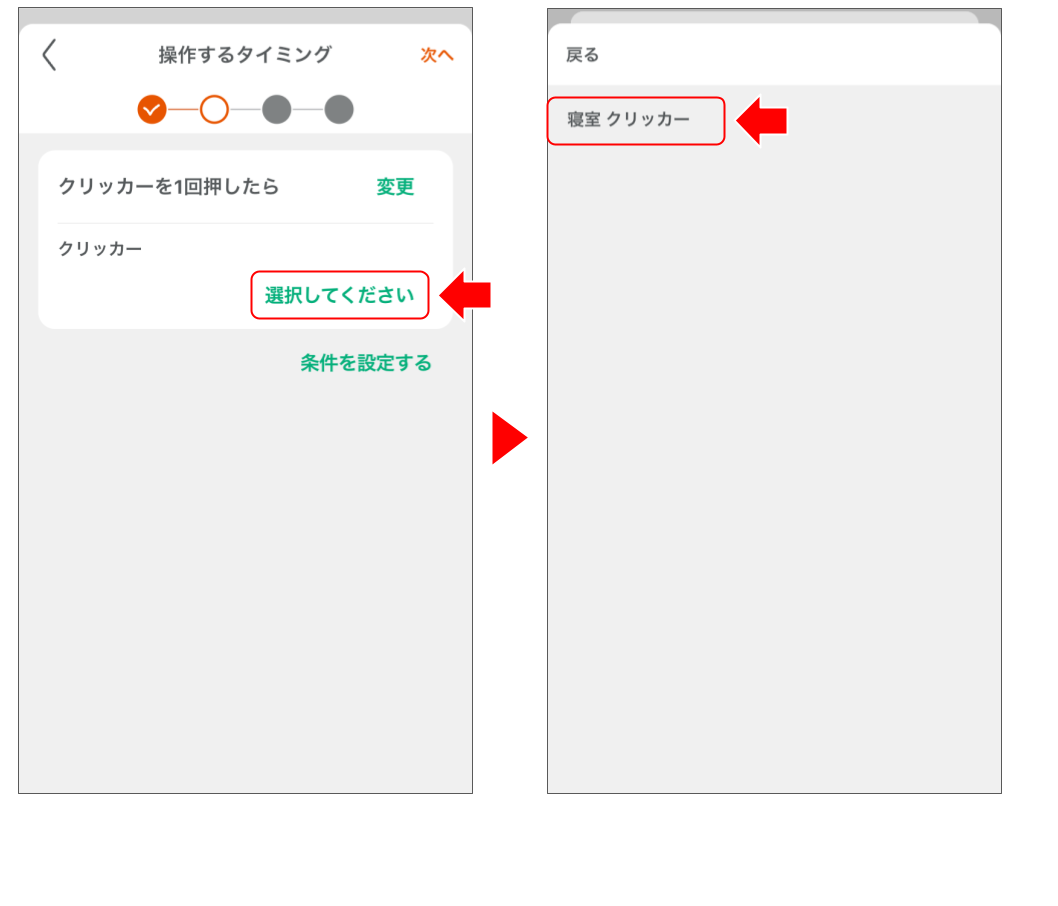Screen dimensions: 1058x906
Task: Tap the クリッカー field label
Action: [100, 249]
